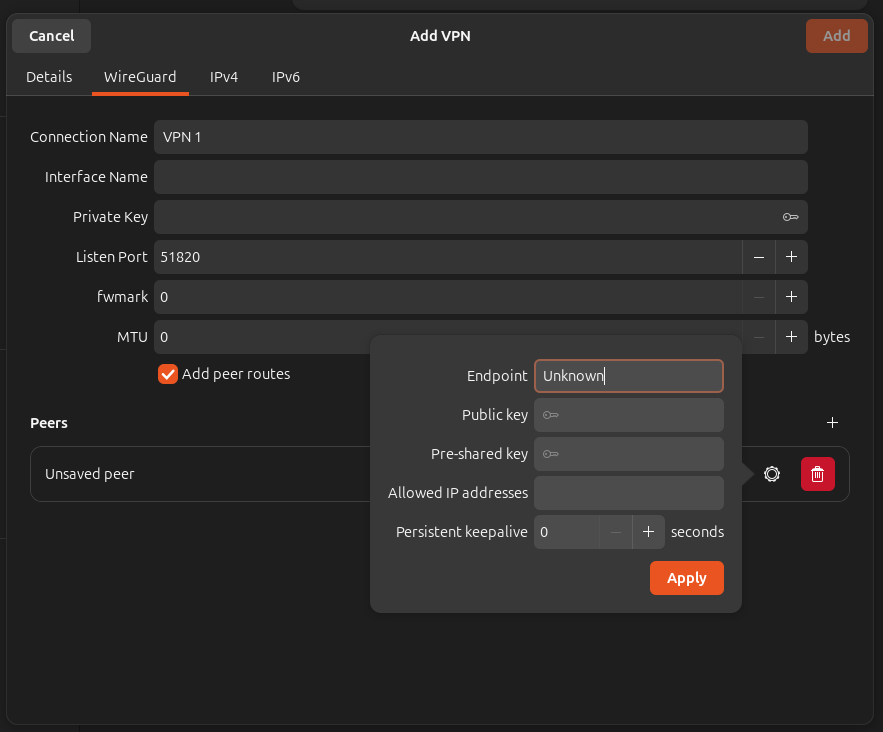
Task: Click the fwmark value field
Action: (448, 297)
